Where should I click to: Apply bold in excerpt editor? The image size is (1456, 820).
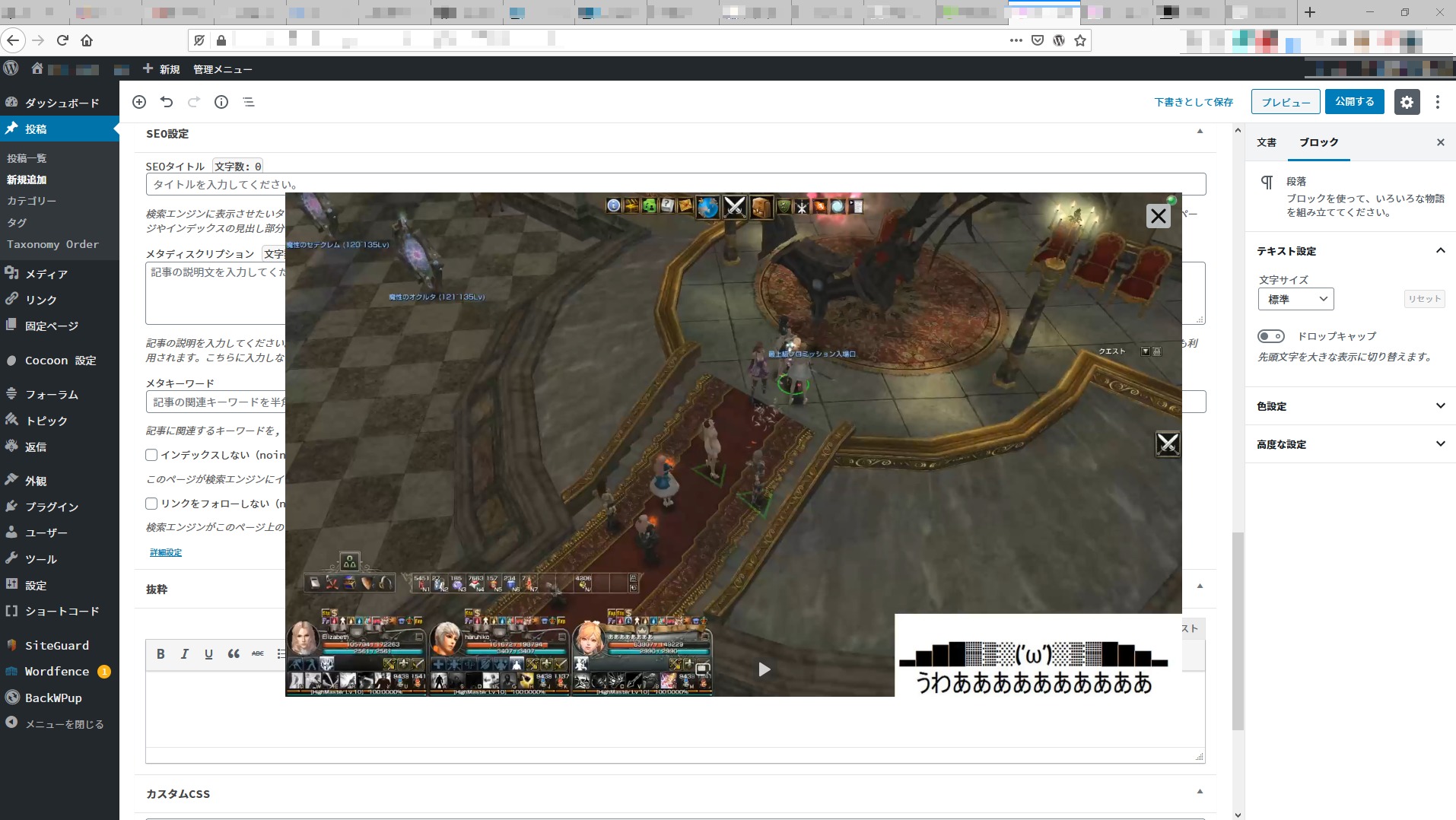pyautogui.click(x=161, y=653)
